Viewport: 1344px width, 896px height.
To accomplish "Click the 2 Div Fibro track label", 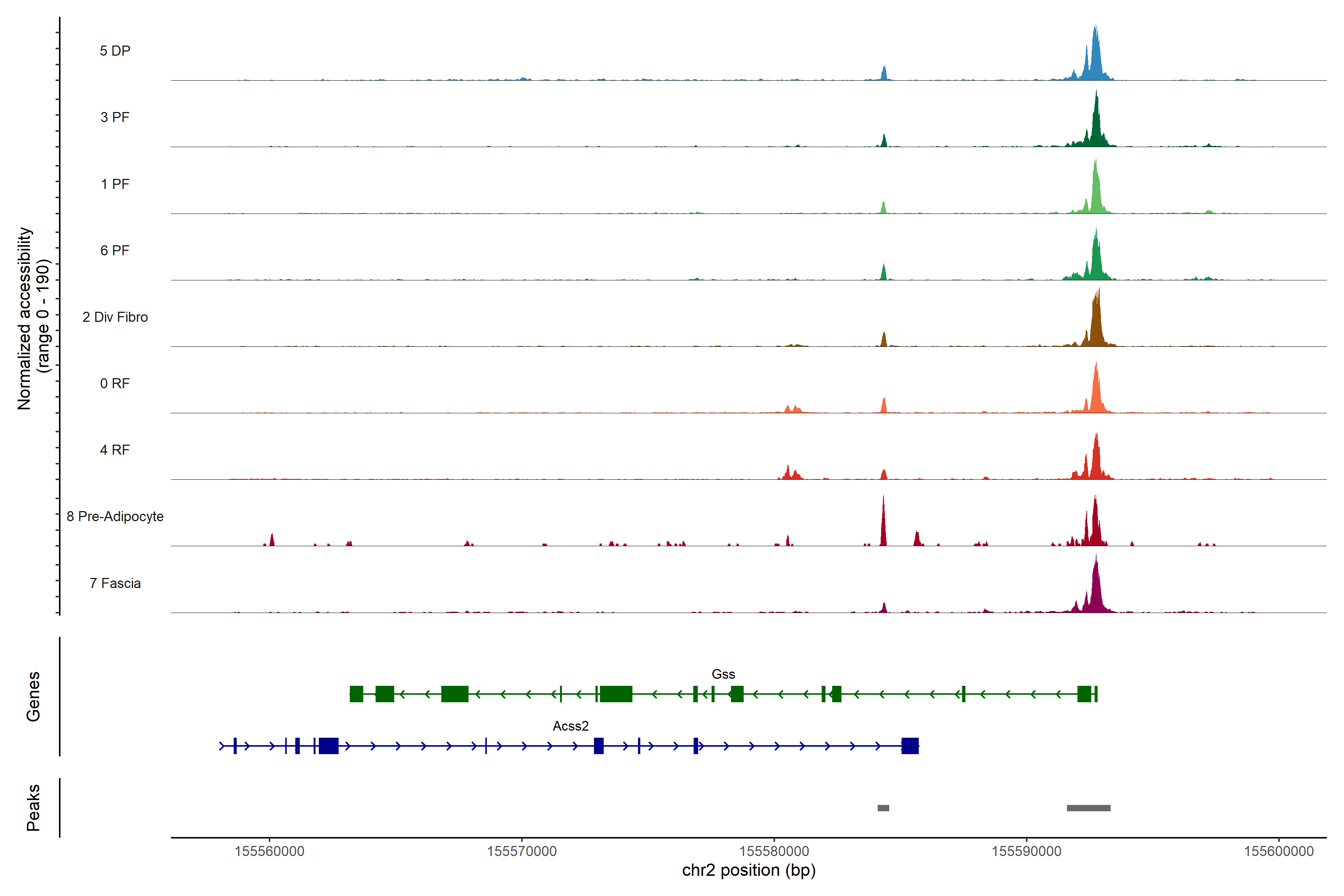I will tap(115, 317).
